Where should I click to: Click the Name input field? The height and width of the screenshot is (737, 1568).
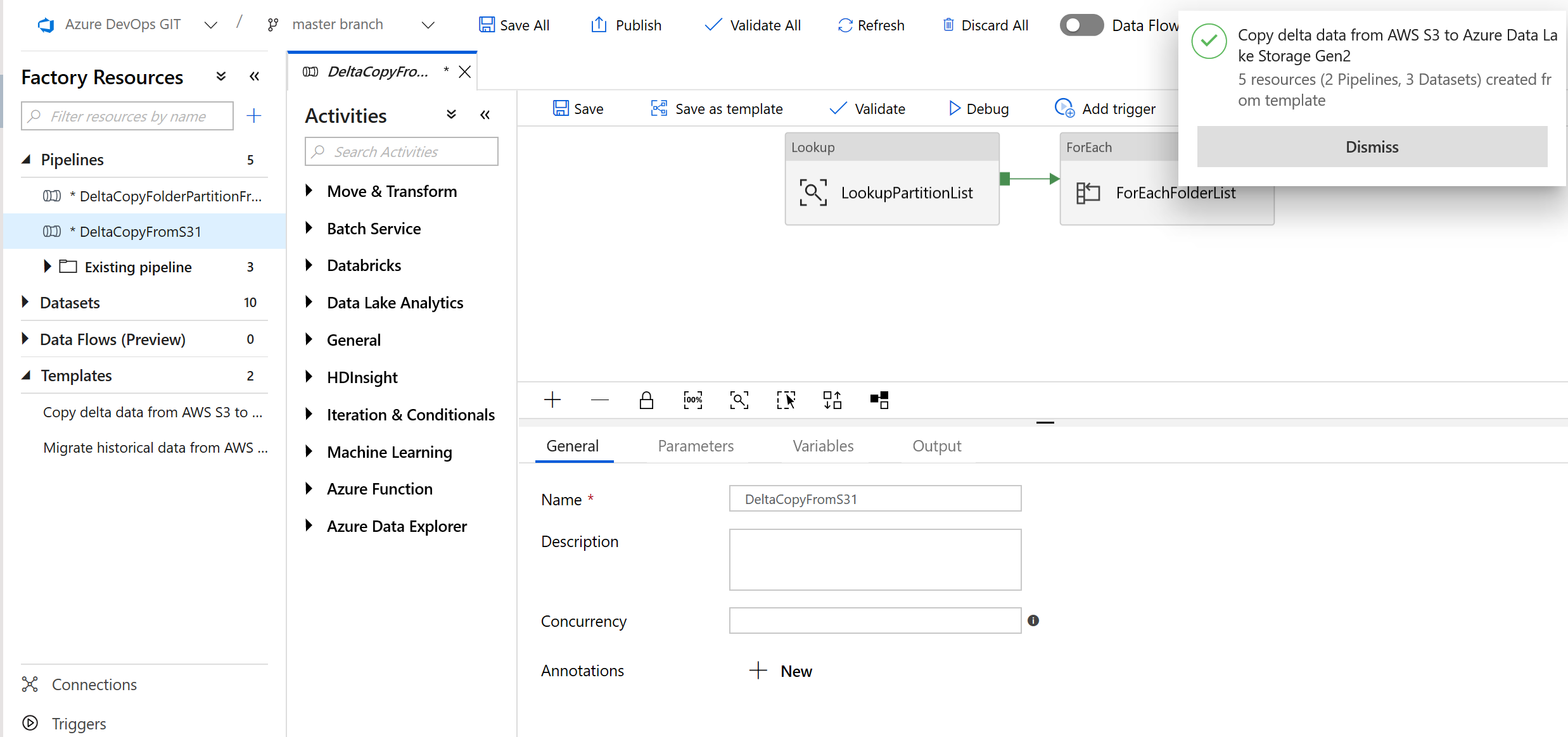pos(875,499)
